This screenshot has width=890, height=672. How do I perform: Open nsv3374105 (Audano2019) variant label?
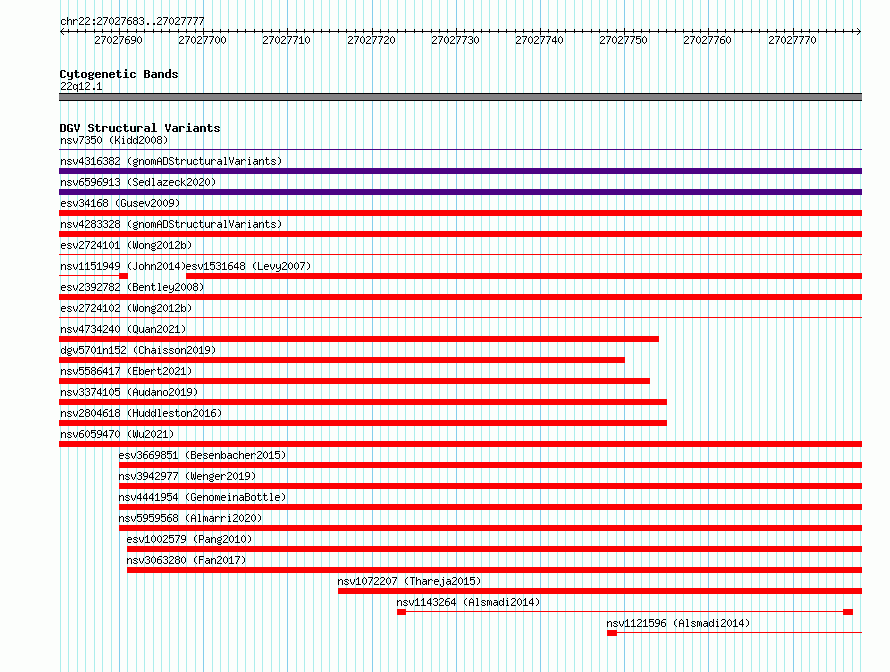point(129,392)
